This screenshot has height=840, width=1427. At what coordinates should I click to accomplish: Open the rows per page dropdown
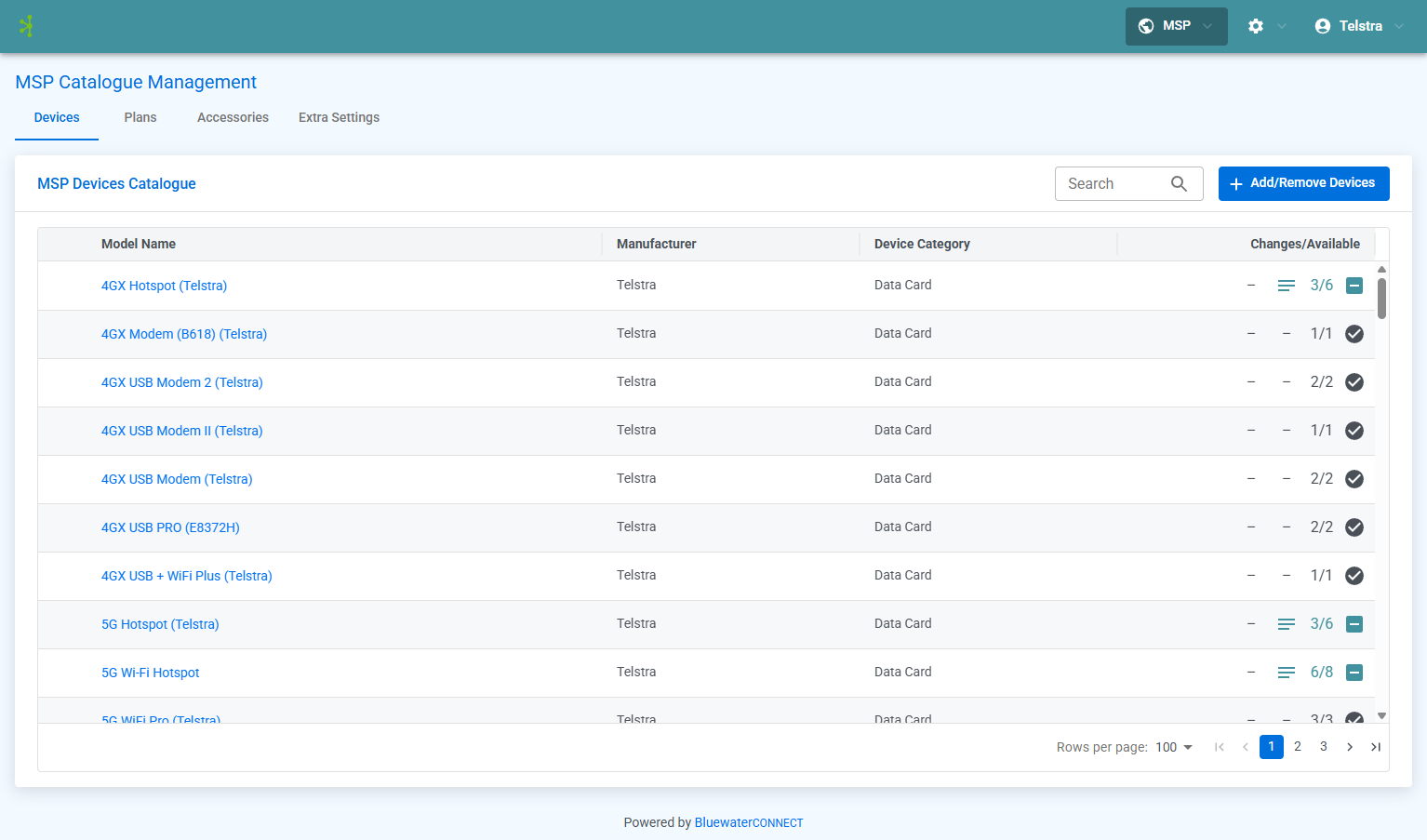pos(1174,747)
